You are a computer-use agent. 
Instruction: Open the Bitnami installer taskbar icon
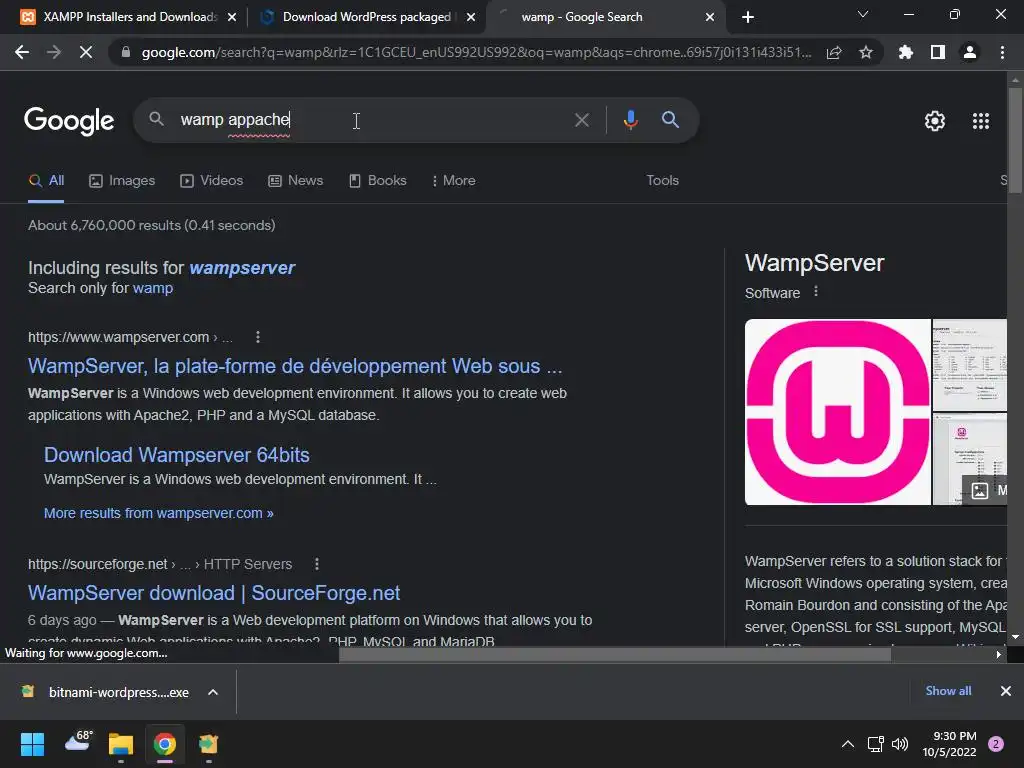(x=208, y=744)
